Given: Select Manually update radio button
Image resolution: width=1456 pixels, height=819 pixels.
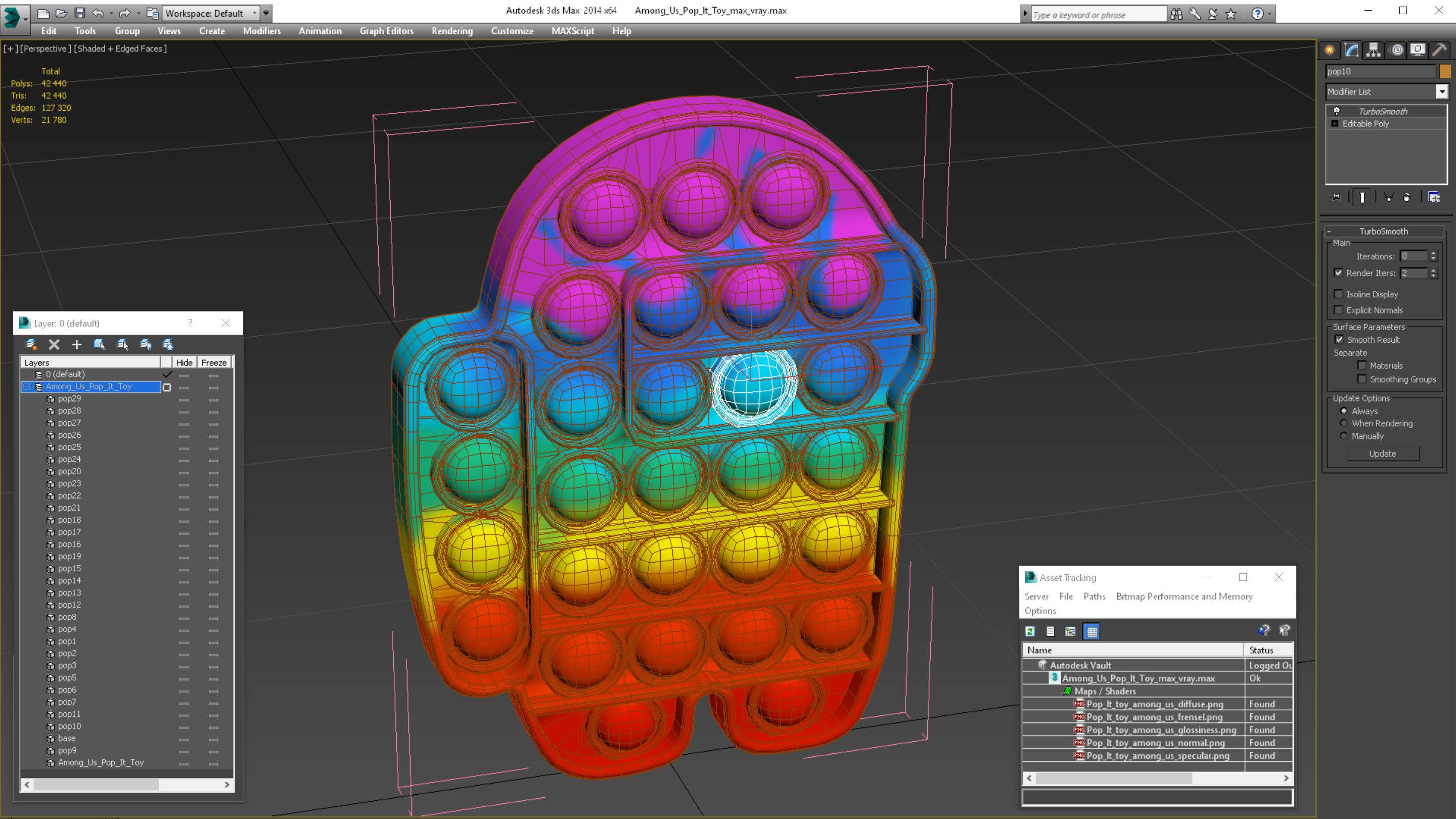Looking at the screenshot, I should 1344,436.
